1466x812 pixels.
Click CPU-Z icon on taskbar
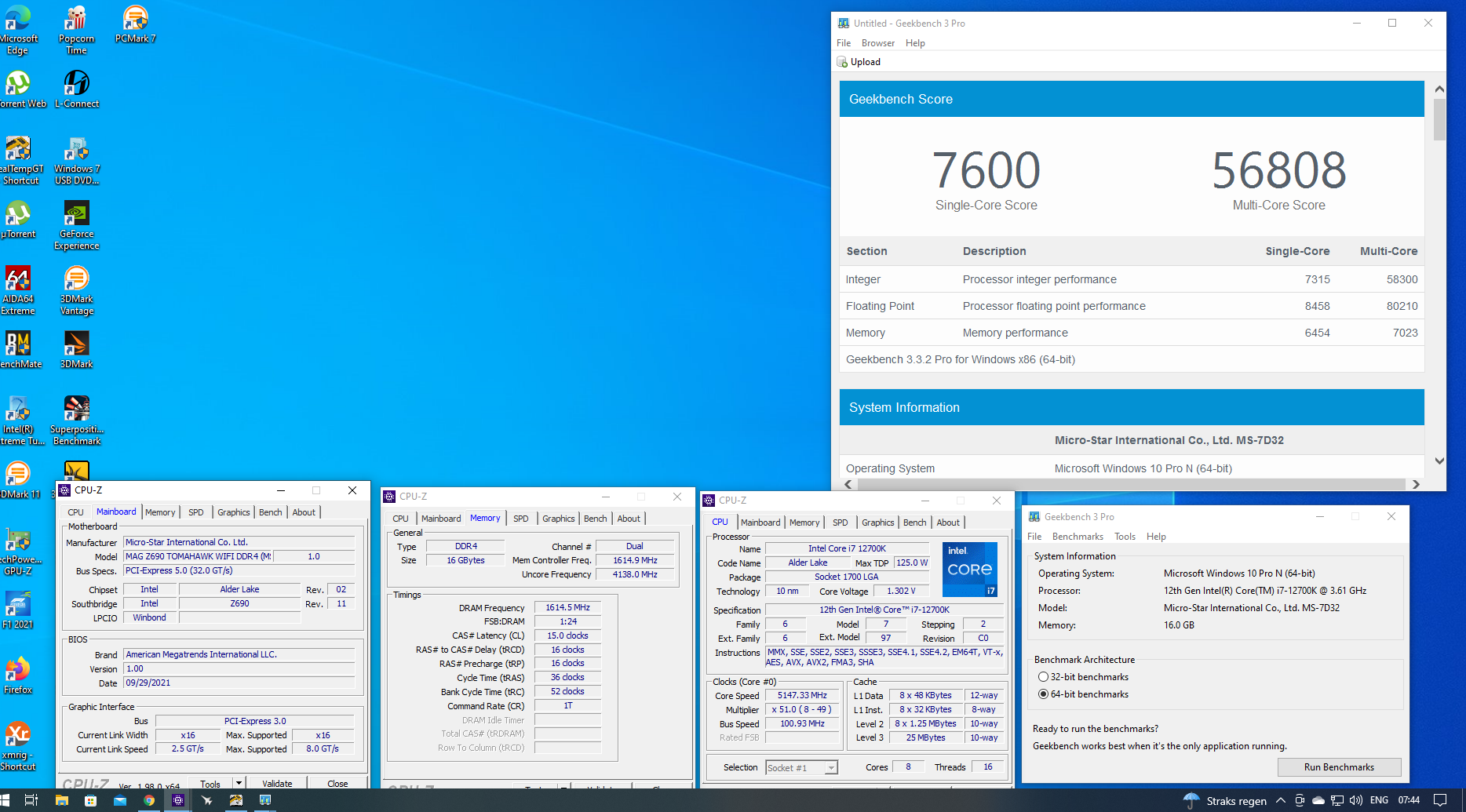tap(178, 800)
